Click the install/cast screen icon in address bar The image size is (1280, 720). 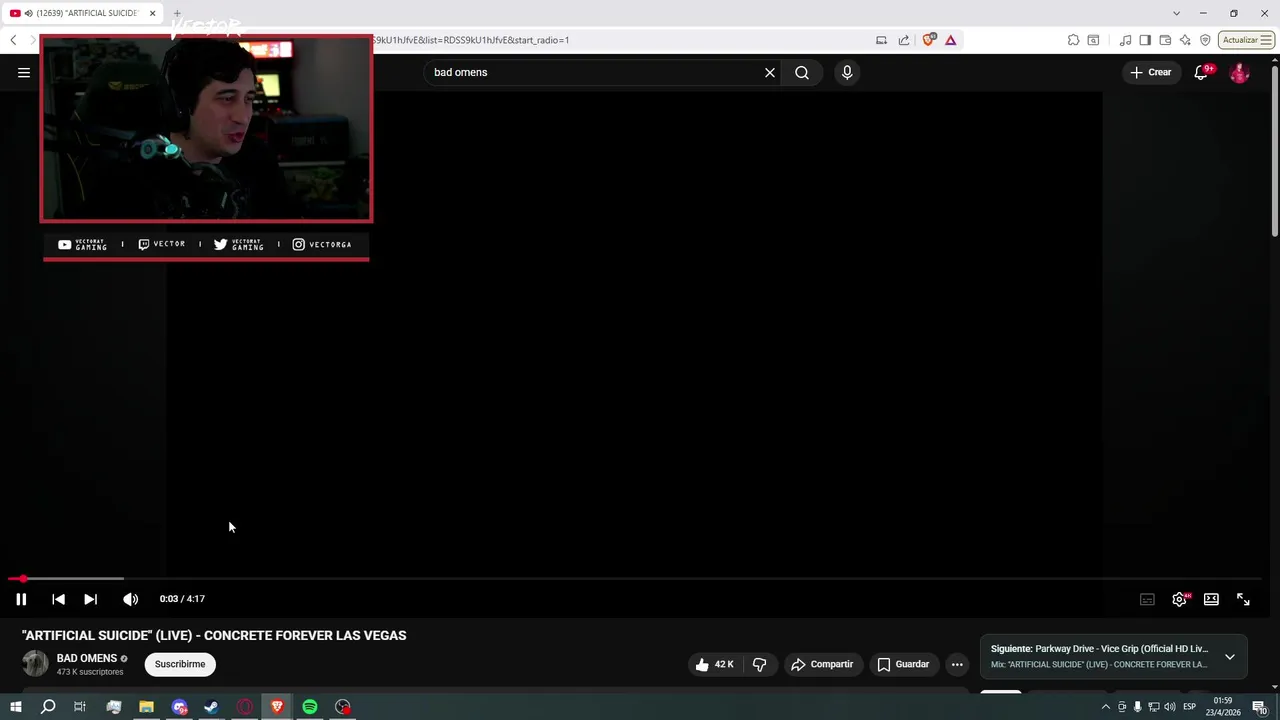[x=881, y=40]
